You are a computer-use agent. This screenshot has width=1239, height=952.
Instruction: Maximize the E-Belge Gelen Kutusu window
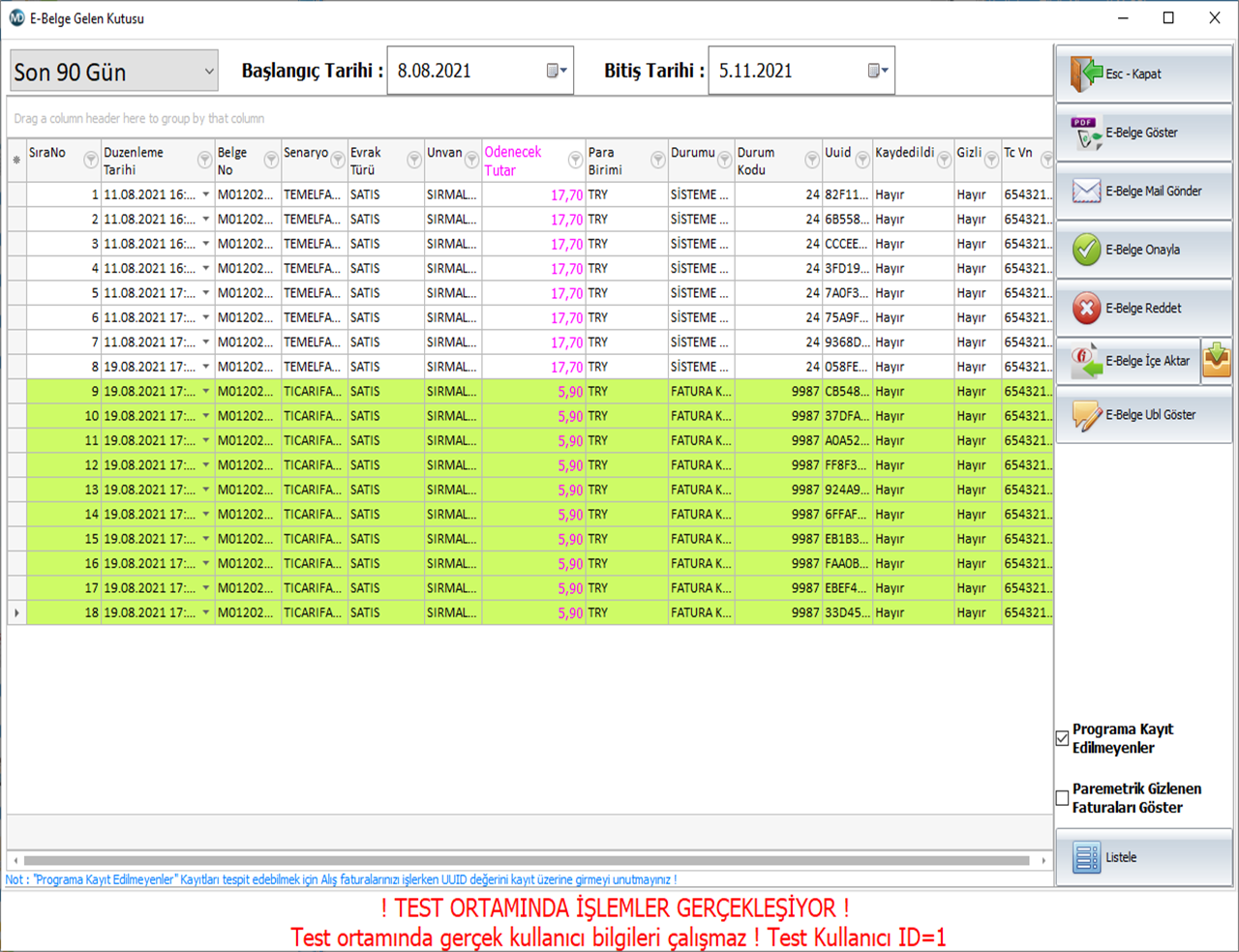click(x=1168, y=17)
